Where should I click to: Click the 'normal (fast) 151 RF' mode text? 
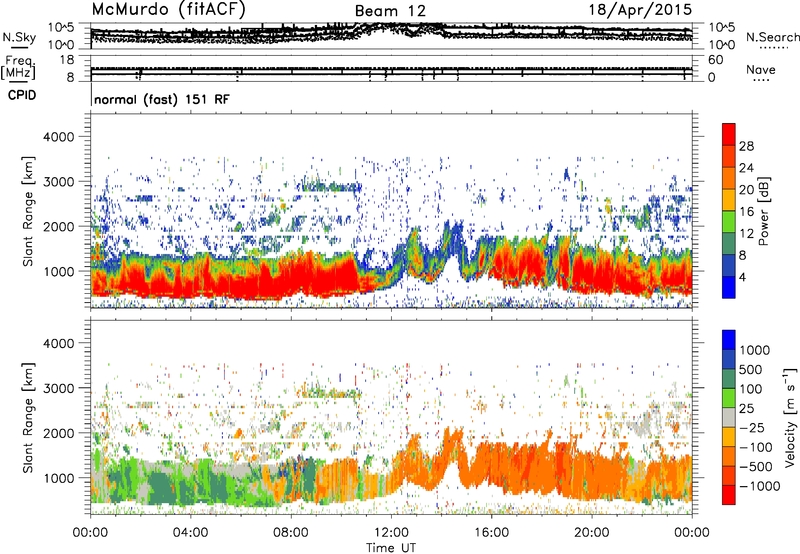[162, 99]
